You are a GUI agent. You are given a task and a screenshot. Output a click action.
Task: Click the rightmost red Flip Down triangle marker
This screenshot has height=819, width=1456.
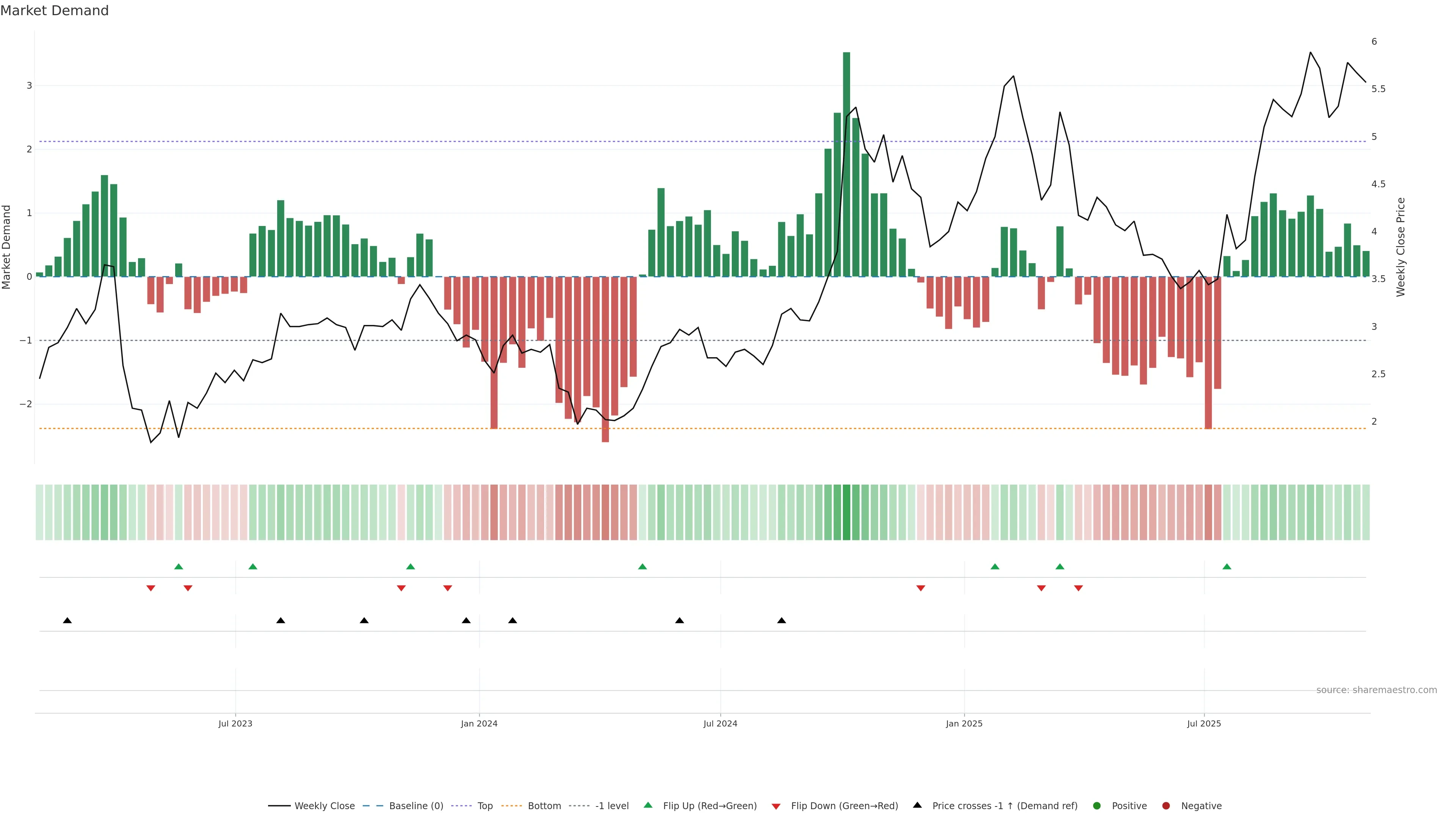(x=1078, y=588)
